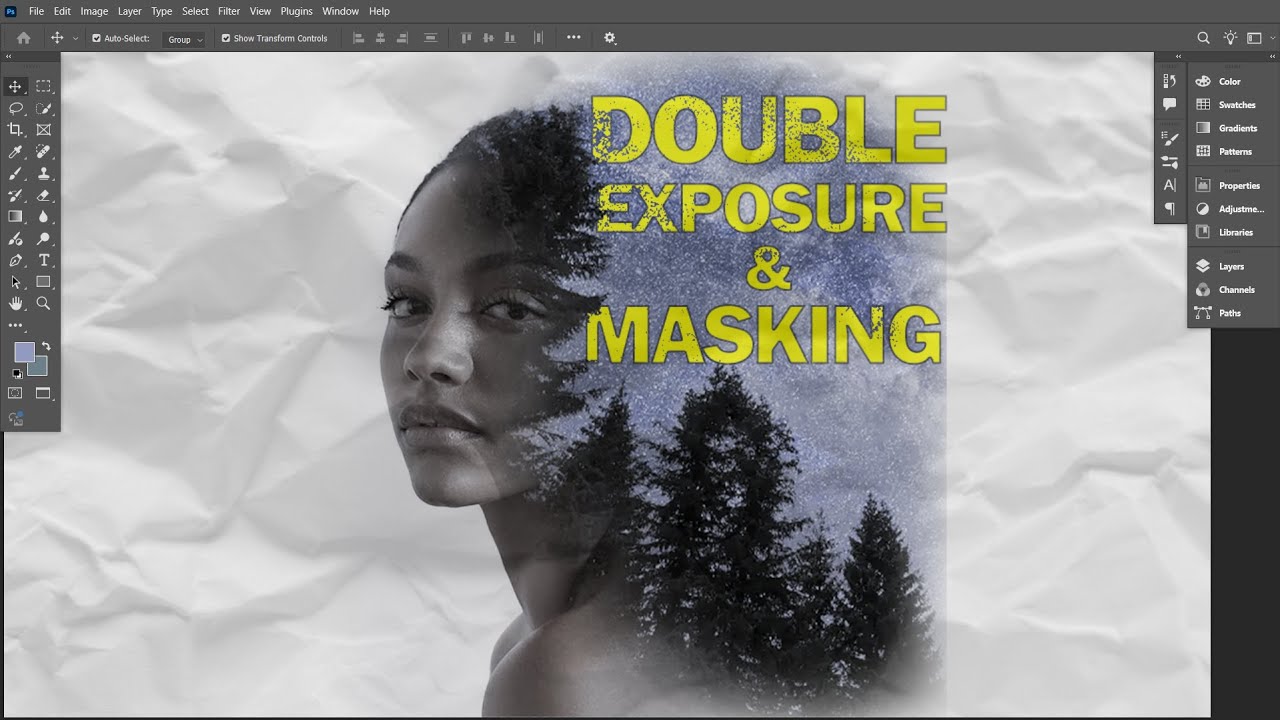Collapse the toolbox double-arrow

pos(8,57)
